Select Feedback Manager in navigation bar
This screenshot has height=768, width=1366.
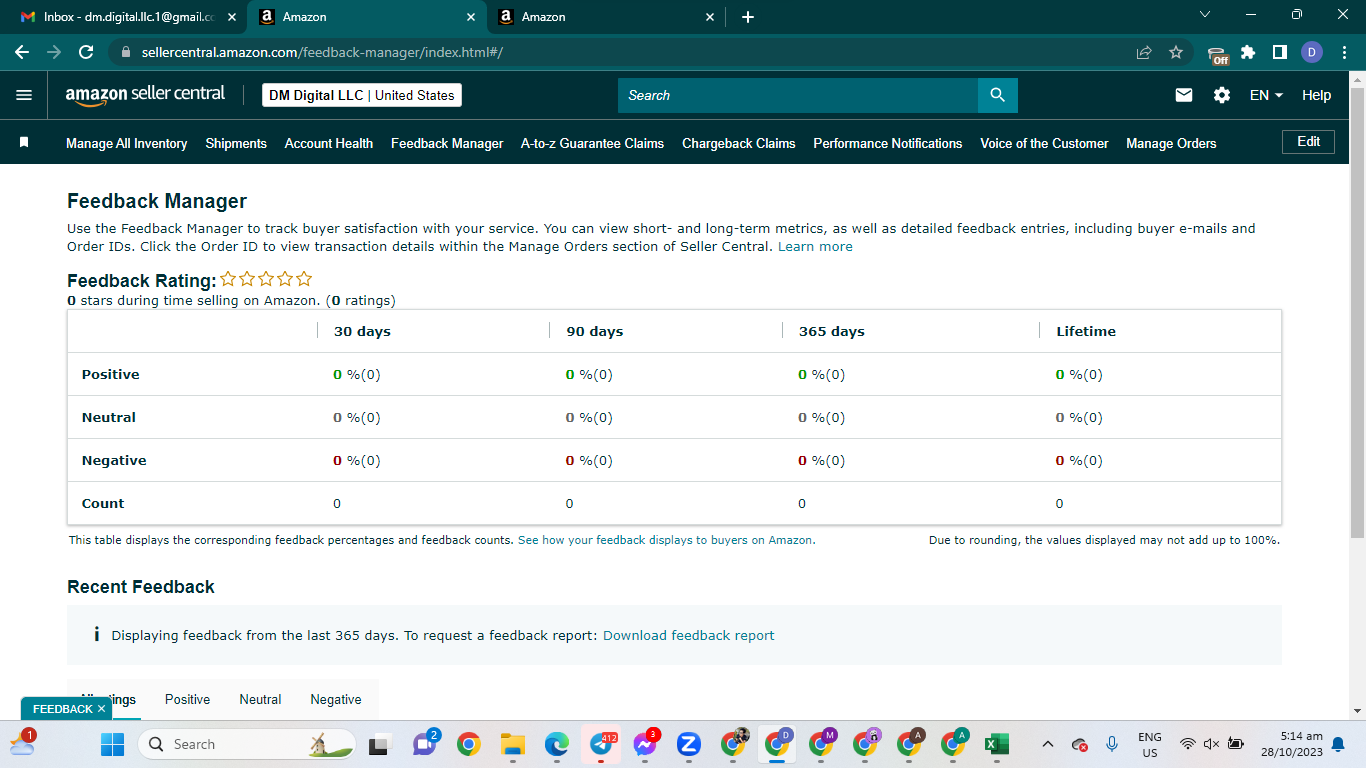pyautogui.click(x=447, y=143)
